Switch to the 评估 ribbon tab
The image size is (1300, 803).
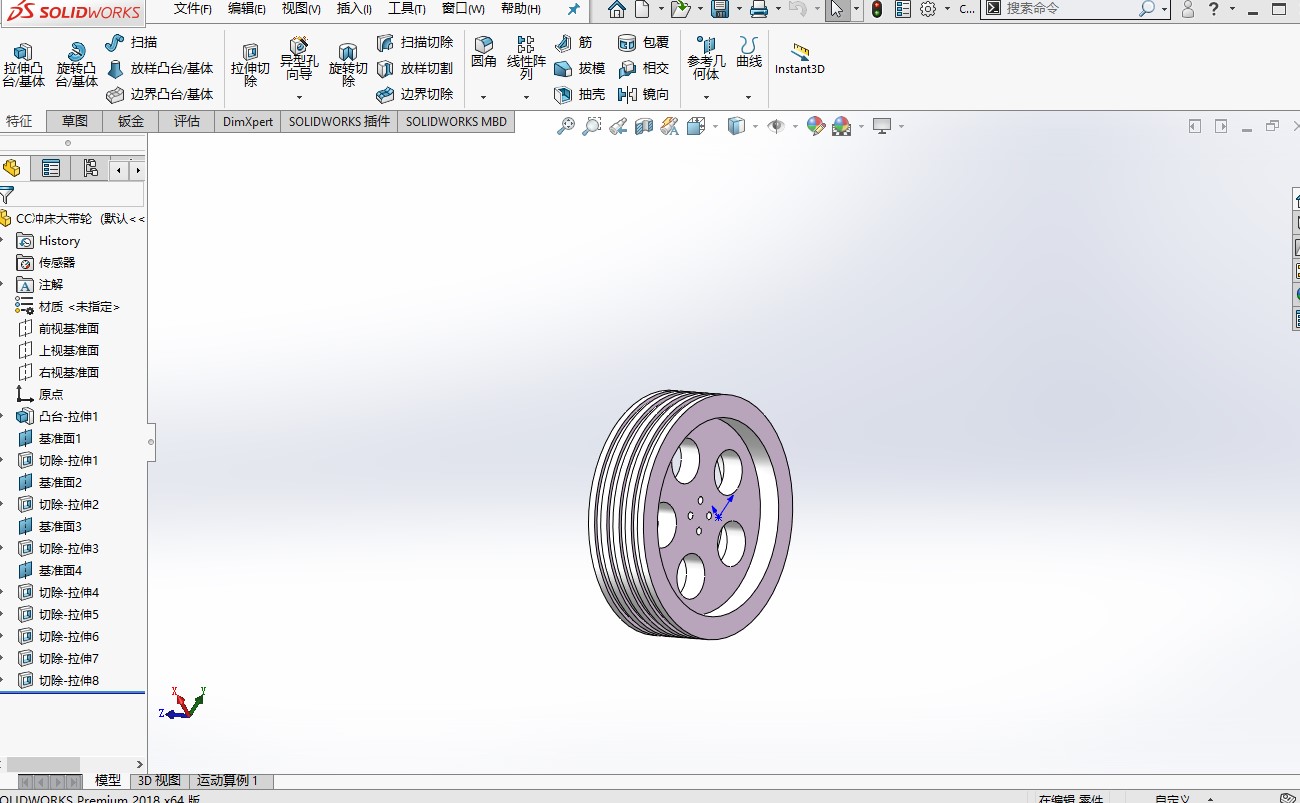[x=187, y=122]
